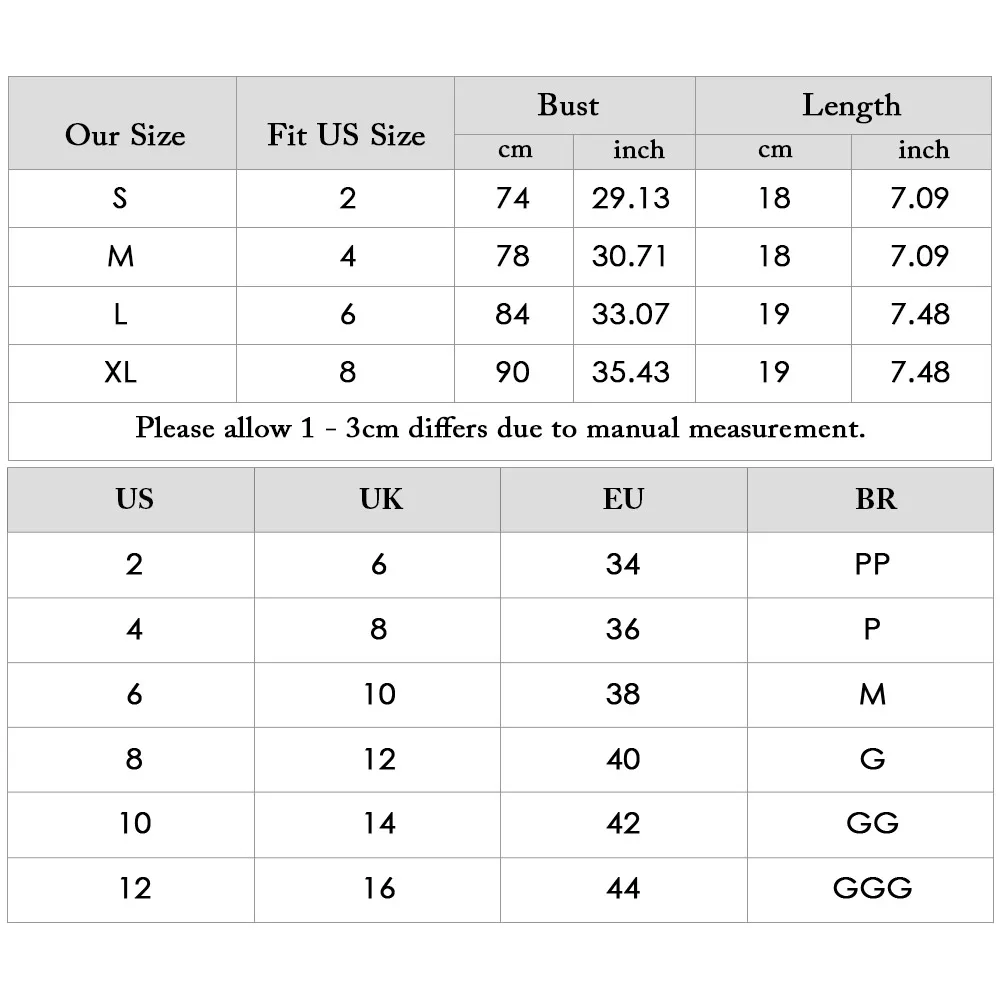Click the EU size 44 cell
The height and width of the screenshot is (1000, 1000).
(x=623, y=888)
